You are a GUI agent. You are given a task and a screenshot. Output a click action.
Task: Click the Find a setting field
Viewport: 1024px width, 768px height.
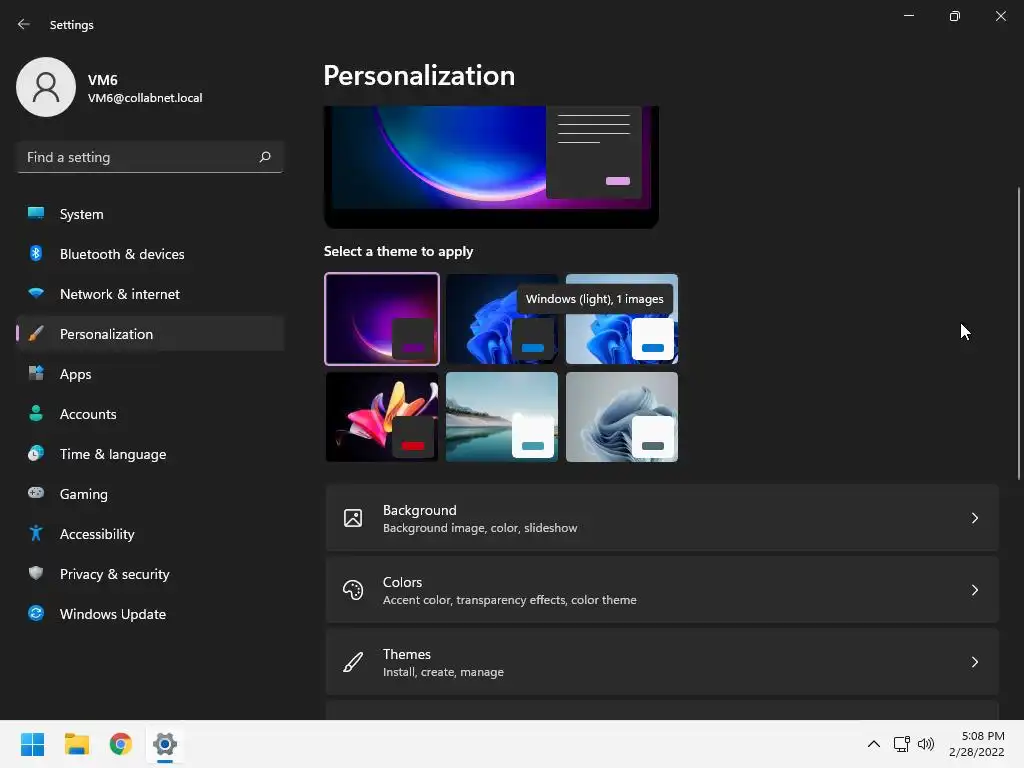click(150, 157)
